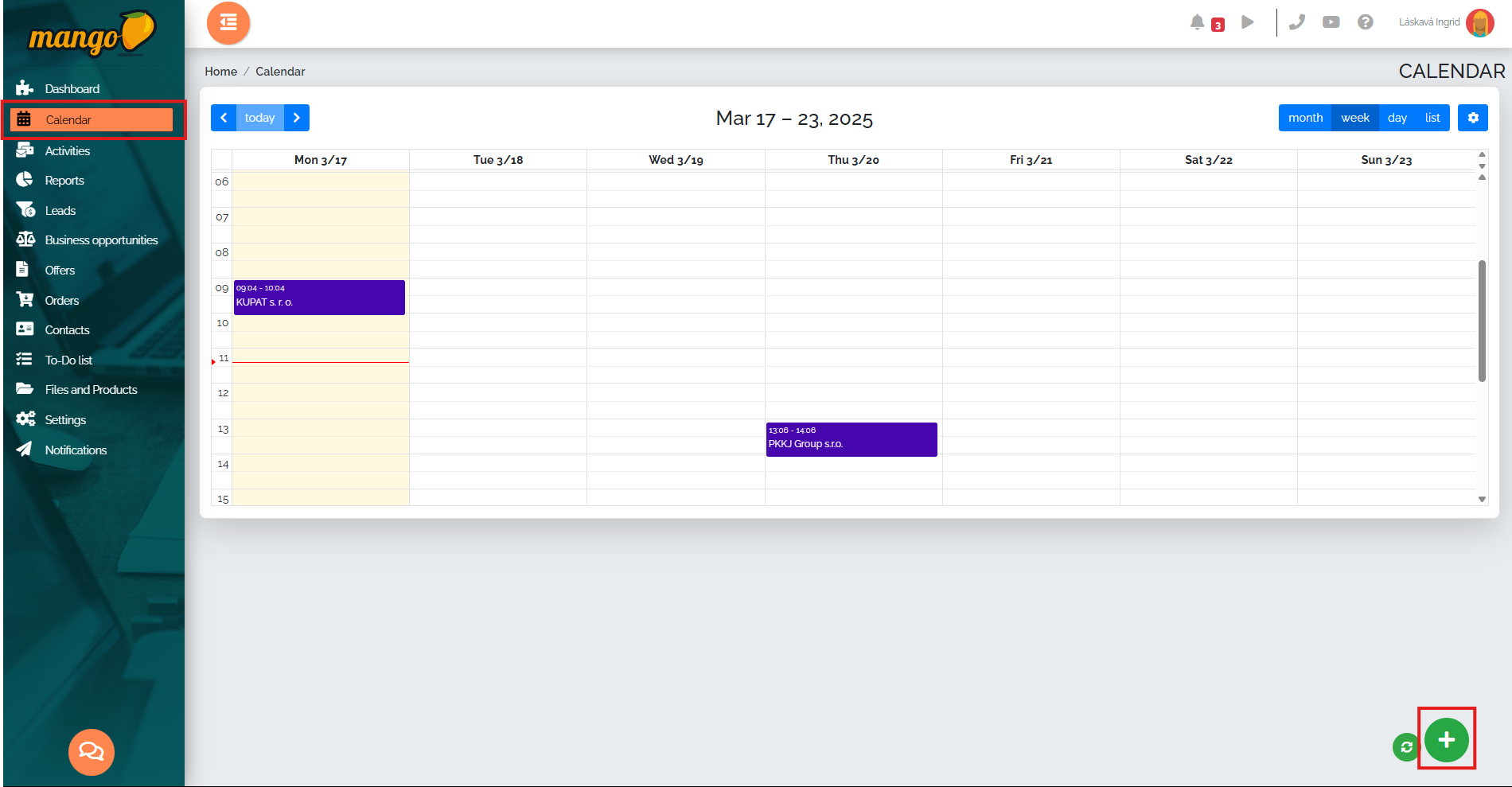The image size is (1512, 787).
Task: Open video tutorials YouTube icon
Action: click(1331, 22)
